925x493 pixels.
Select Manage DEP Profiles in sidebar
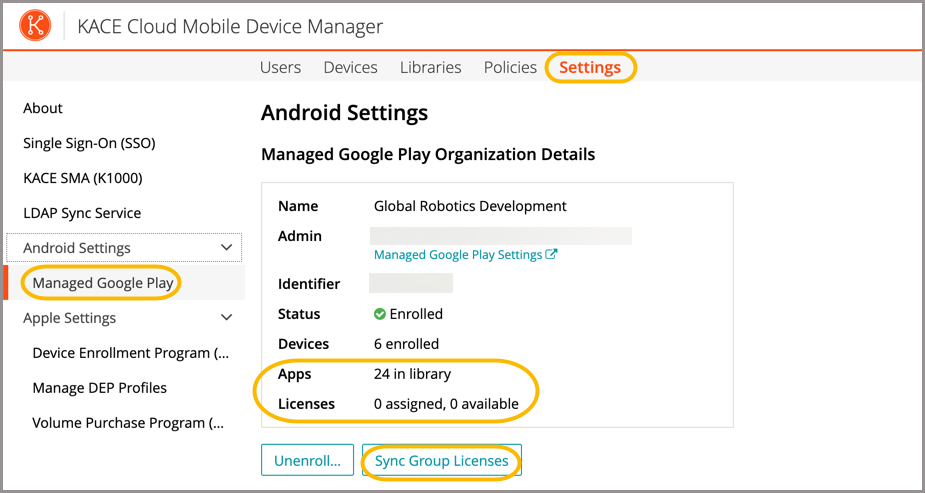coord(99,388)
